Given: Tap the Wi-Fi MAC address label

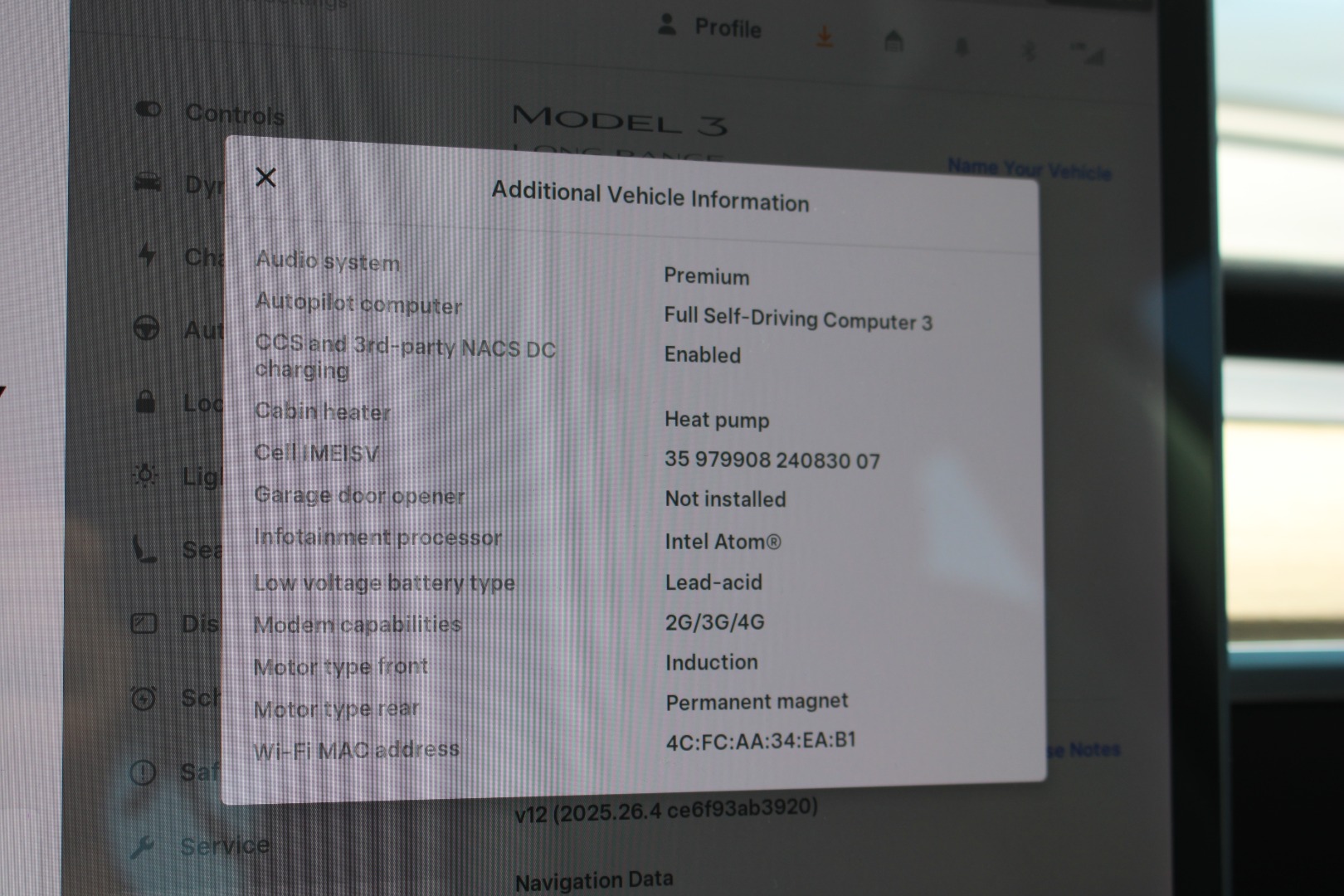Looking at the screenshot, I should tap(357, 750).
